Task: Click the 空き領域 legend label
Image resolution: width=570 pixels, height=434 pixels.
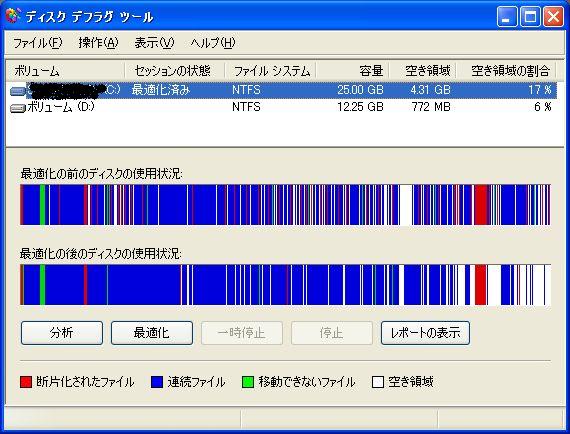Action: point(411,382)
